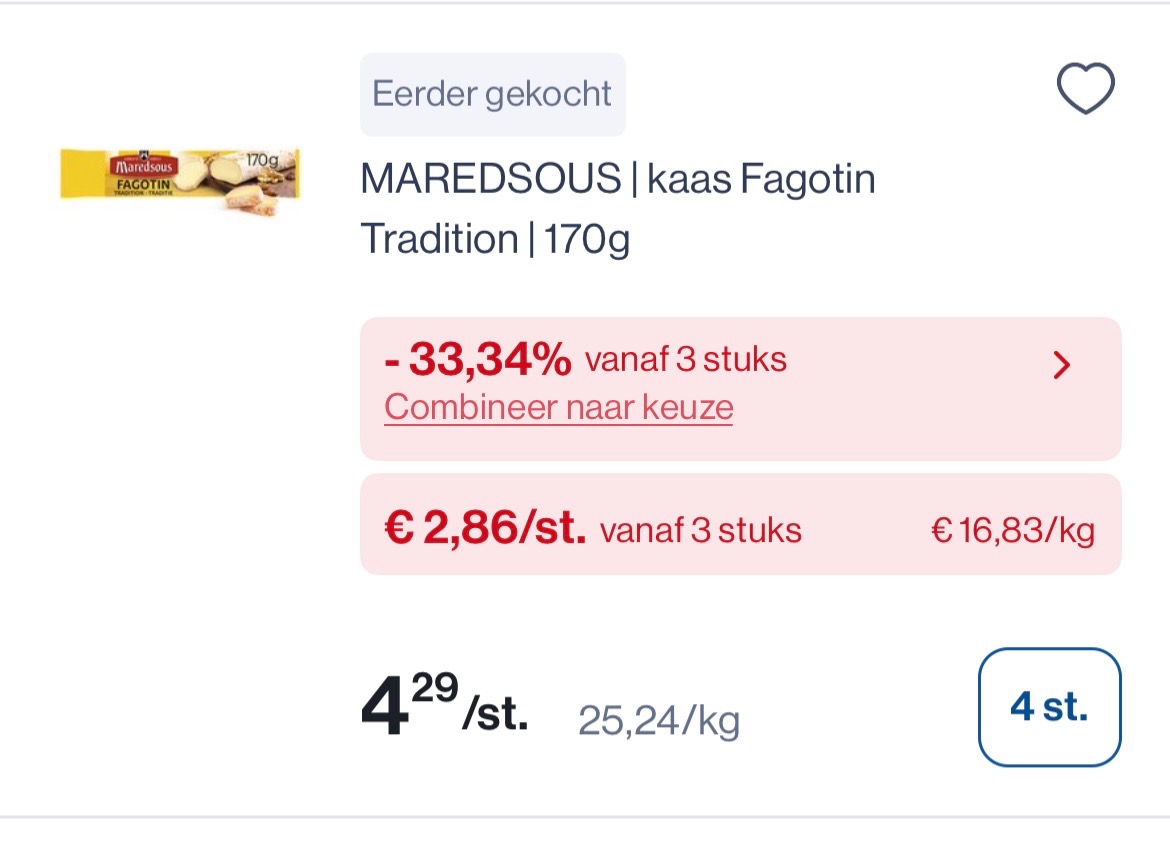Viewport: 1170px width, 841px height.
Task: Click the Eerder gekocht badge
Action: click(x=492, y=93)
